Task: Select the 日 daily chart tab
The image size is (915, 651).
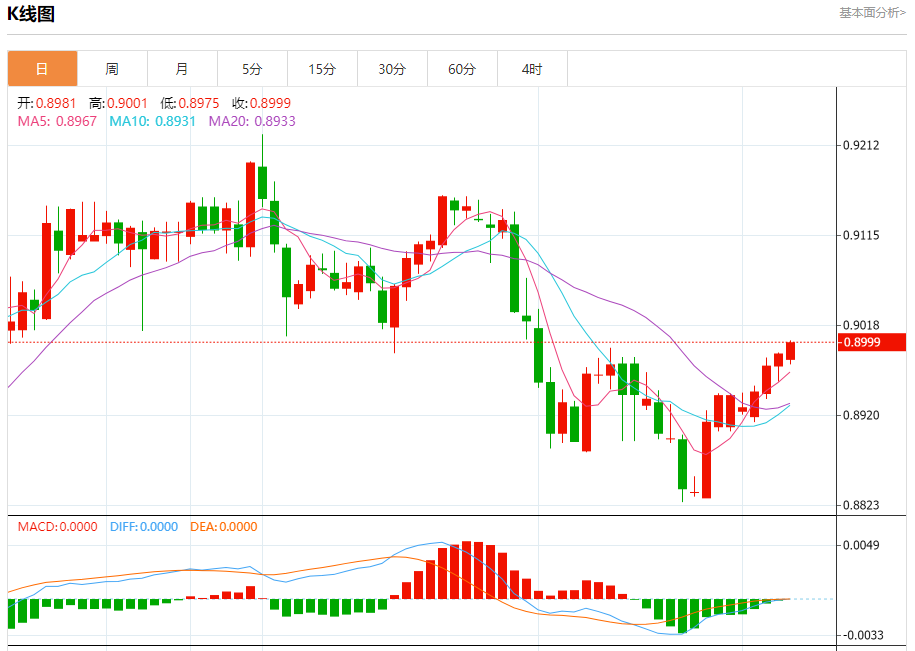Action: click(42, 69)
